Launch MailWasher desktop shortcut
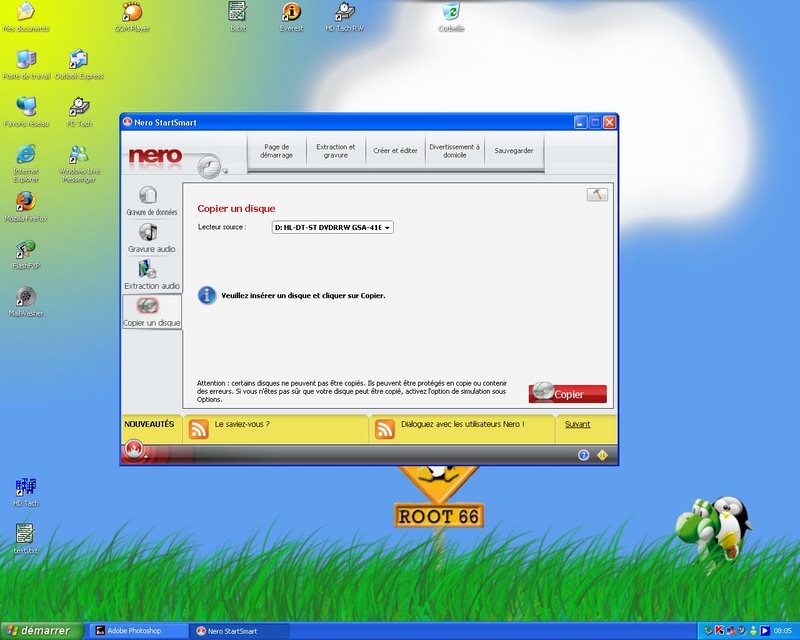The width and height of the screenshot is (800, 640). click(26, 302)
